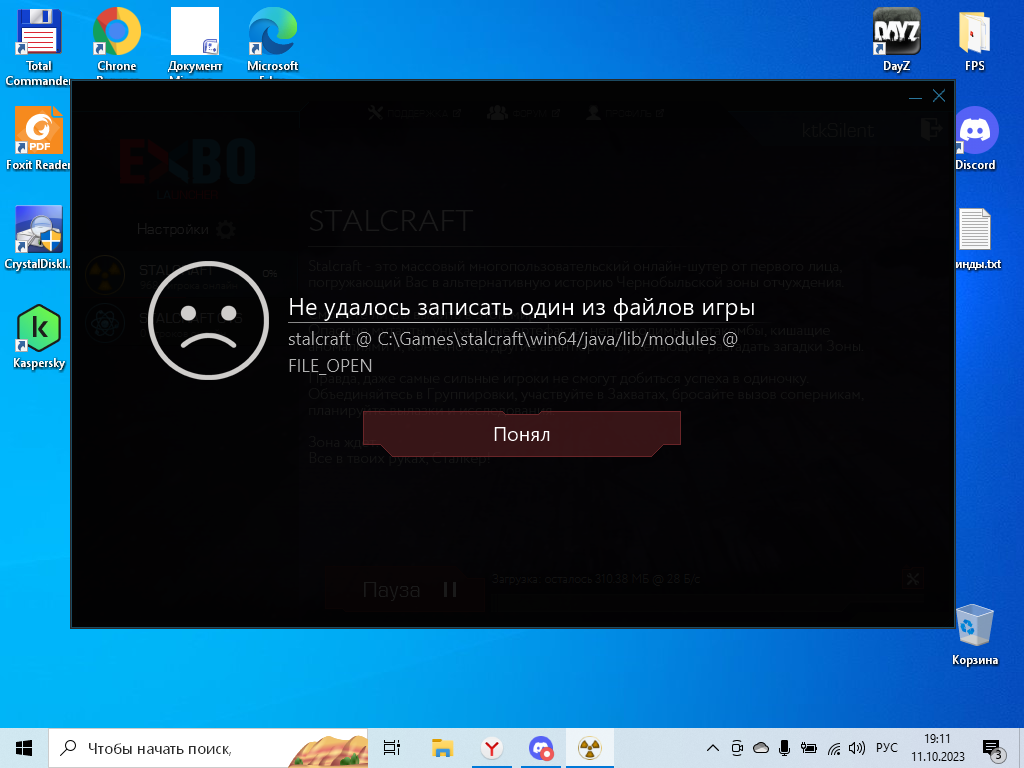Image resolution: width=1024 pixels, height=768 pixels.
Task: Open Microsoft Edge desktop shortcut
Action: (272, 42)
